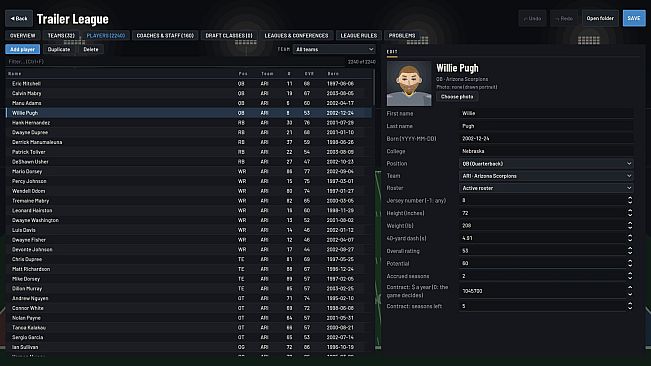This screenshot has width=651, height=366.
Task: Adjust the Contract seasons left stepper
Action: (x=630, y=306)
